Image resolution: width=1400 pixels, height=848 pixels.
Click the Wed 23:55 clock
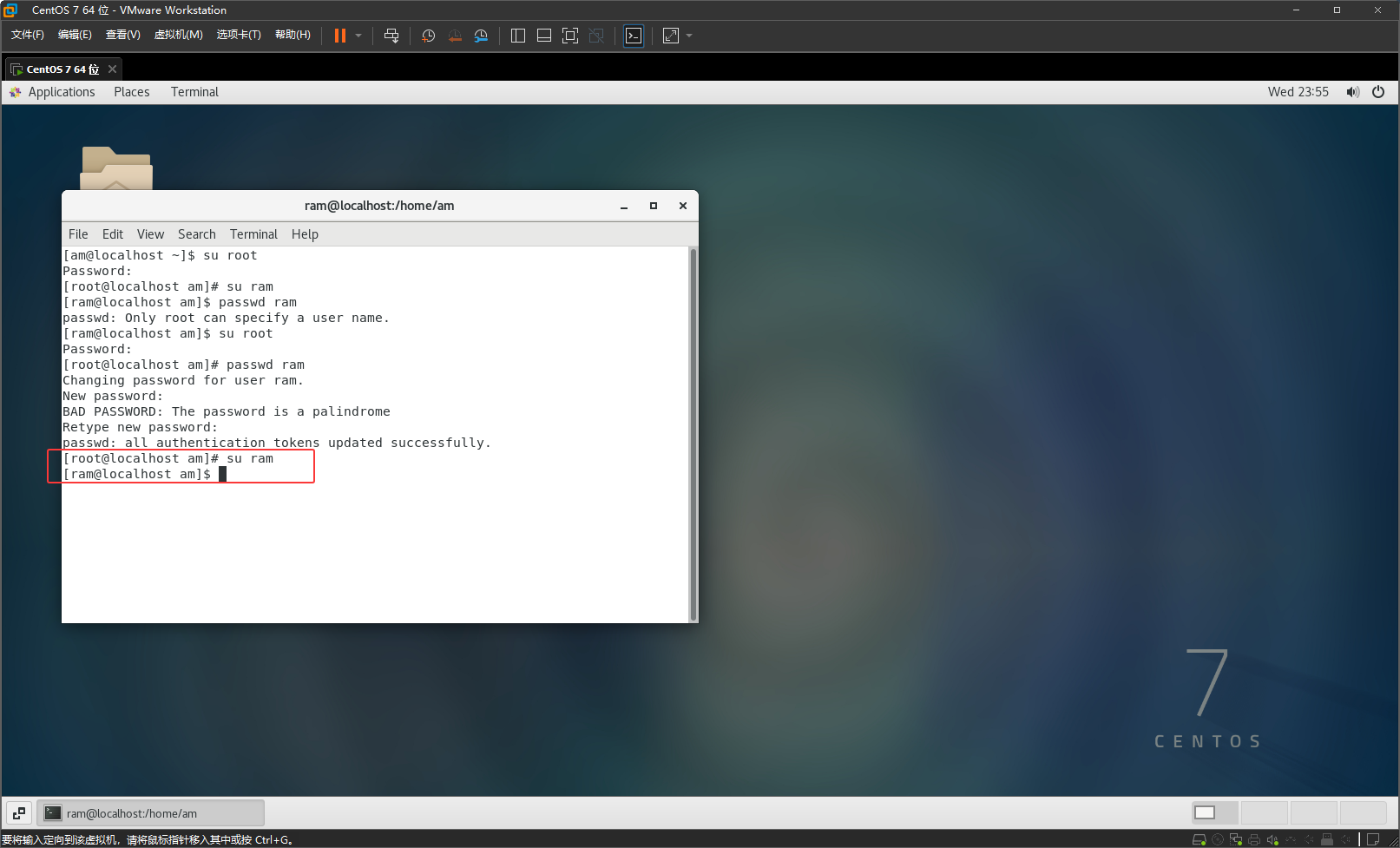[1298, 92]
